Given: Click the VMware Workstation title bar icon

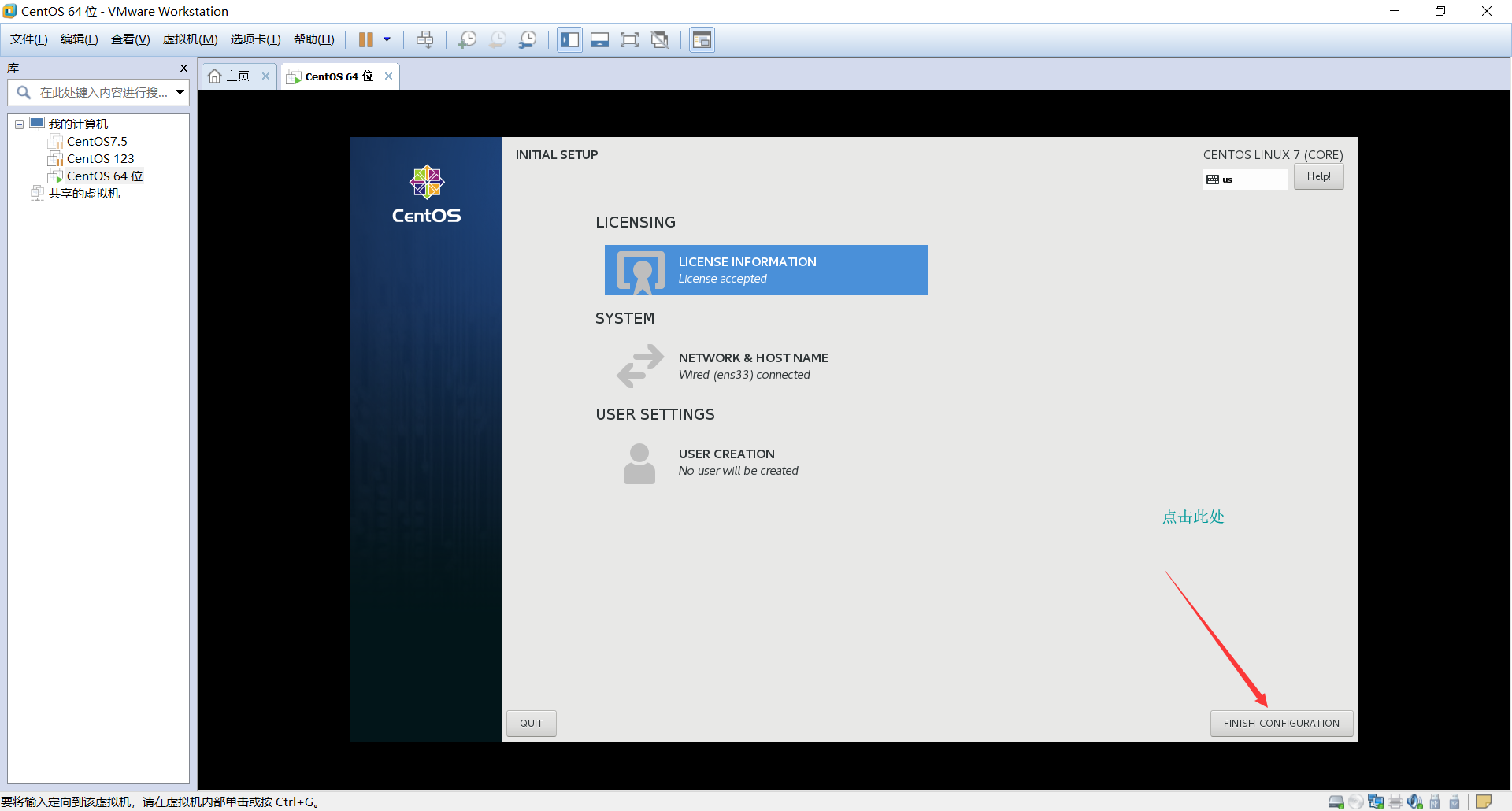Looking at the screenshot, I should click(x=9, y=11).
